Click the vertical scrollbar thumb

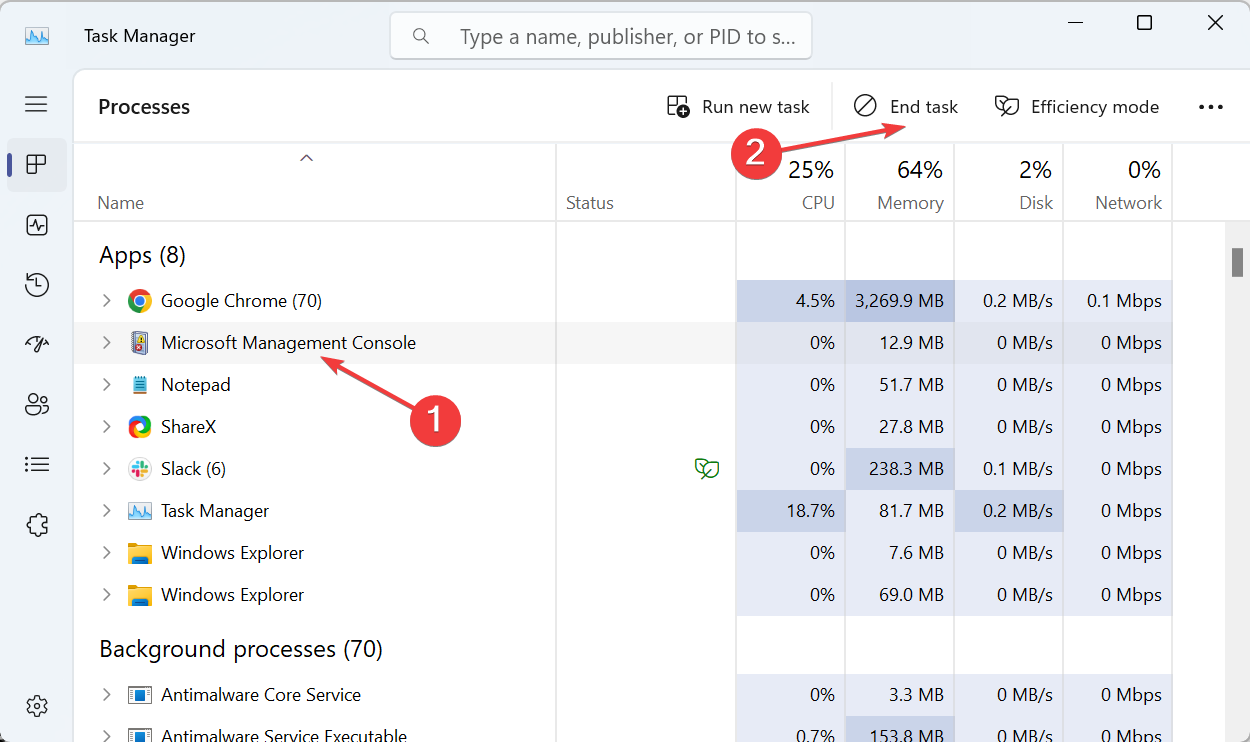1237,261
